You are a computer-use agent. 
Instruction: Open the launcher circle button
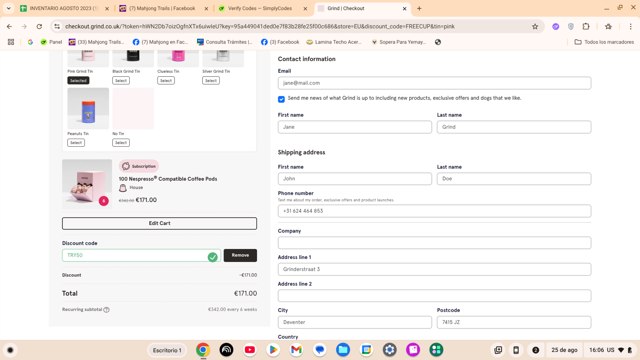point(11,350)
